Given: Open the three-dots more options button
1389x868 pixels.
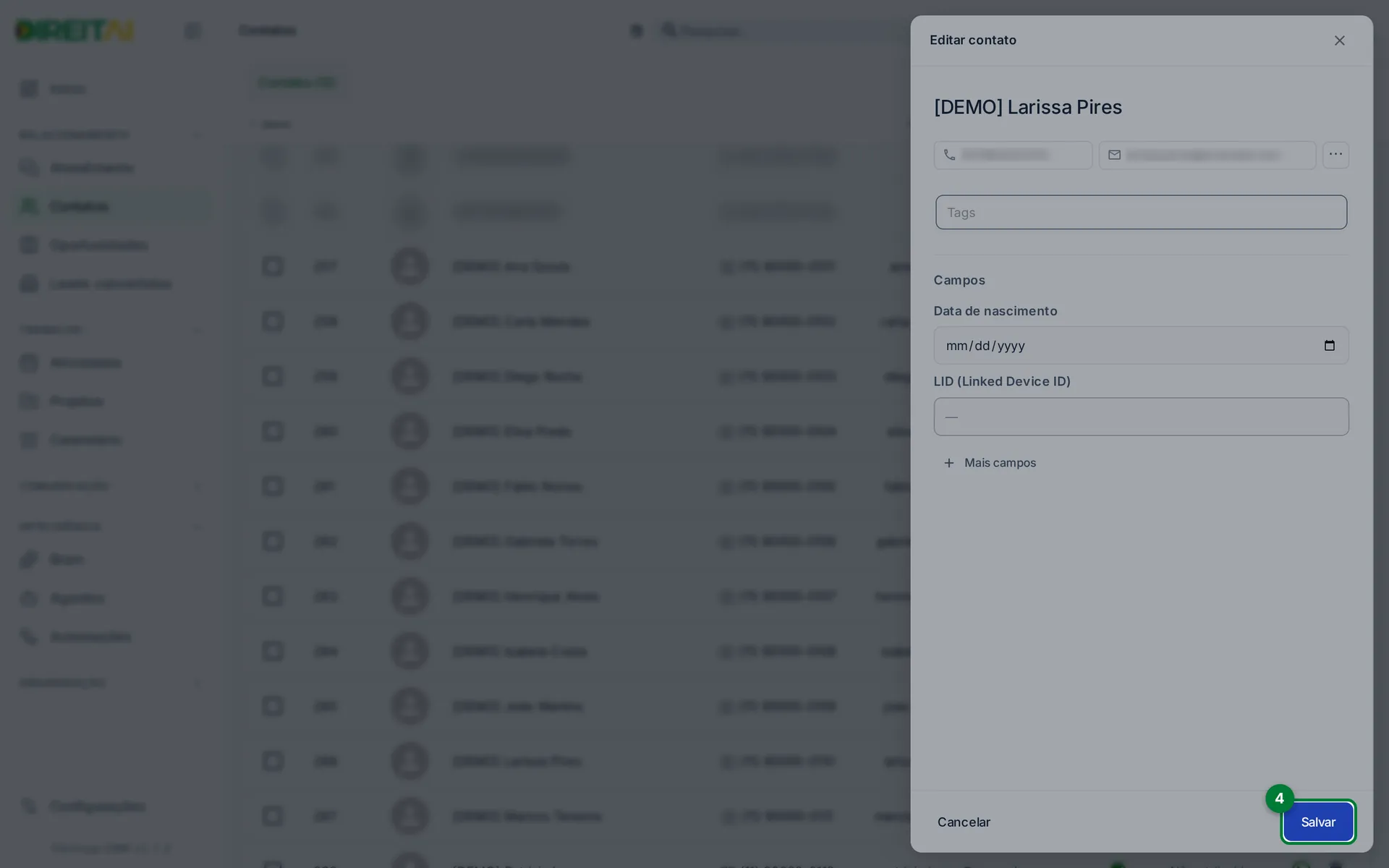Looking at the screenshot, I should pos(1335,155).
